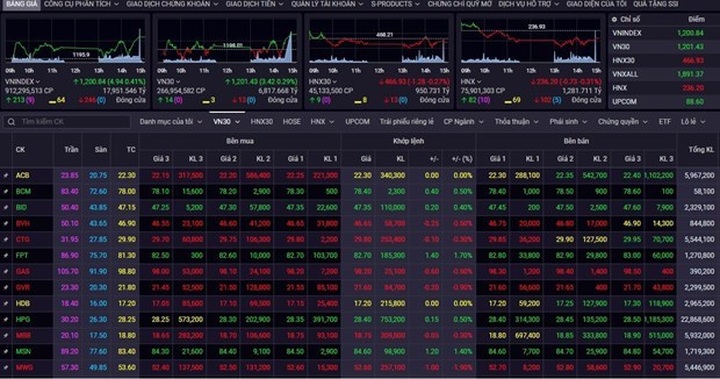Open the Thỏa thuận dropdown
The width and height of the screenshot is (720, 379).
pyautogui.click(x=517, y=122)
